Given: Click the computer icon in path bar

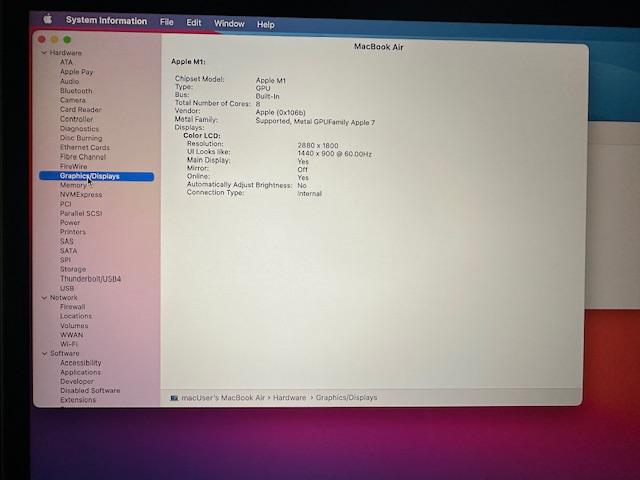Looking at the screenshot, I should pos(174,398).
